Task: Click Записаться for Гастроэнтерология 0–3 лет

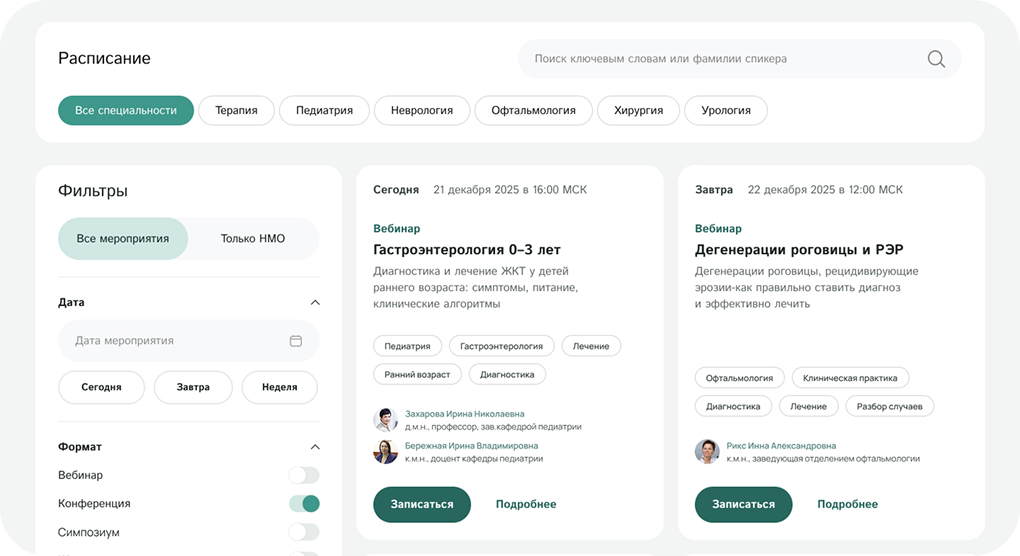Action: point(422,505)
